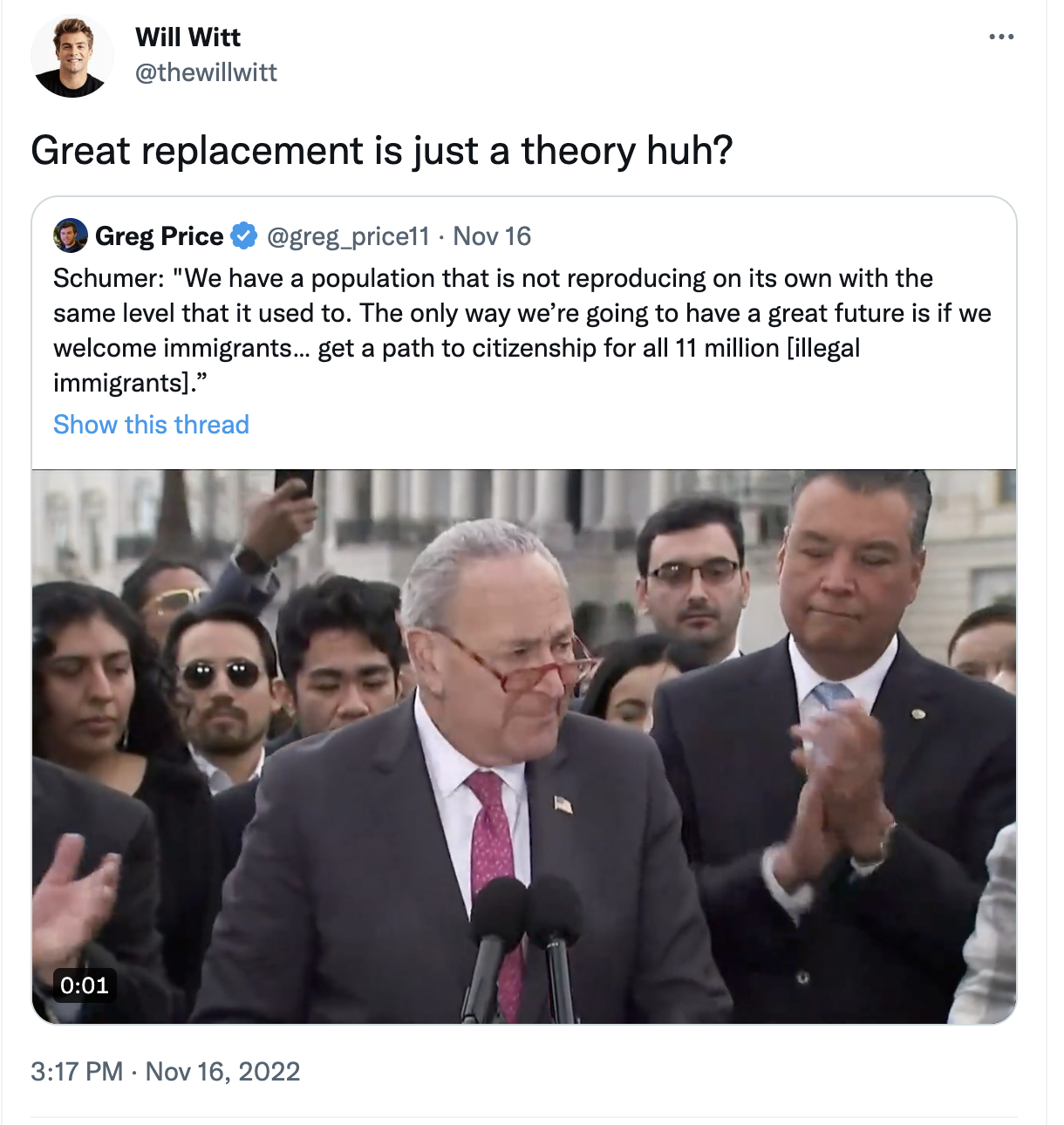Open Will Witt display name
The height and width of the screenshot is (1125, 1064).
[x=188, y=37]
